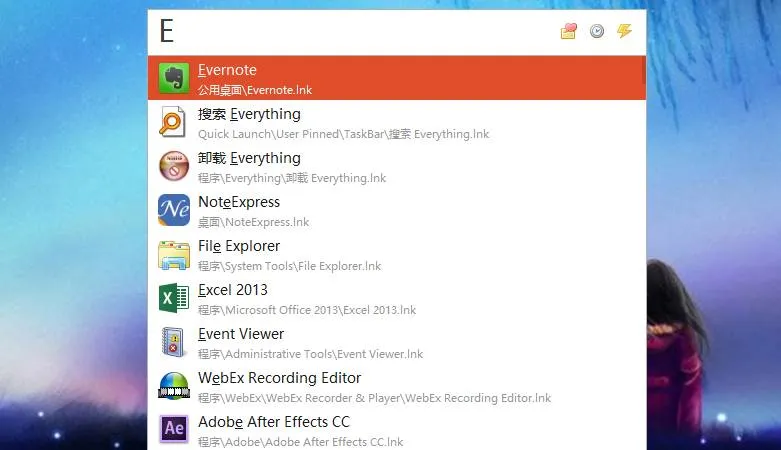This screenshot has width=781, height=450.
Task: Select the Event Viewer result title
Action: coord(241,333)
